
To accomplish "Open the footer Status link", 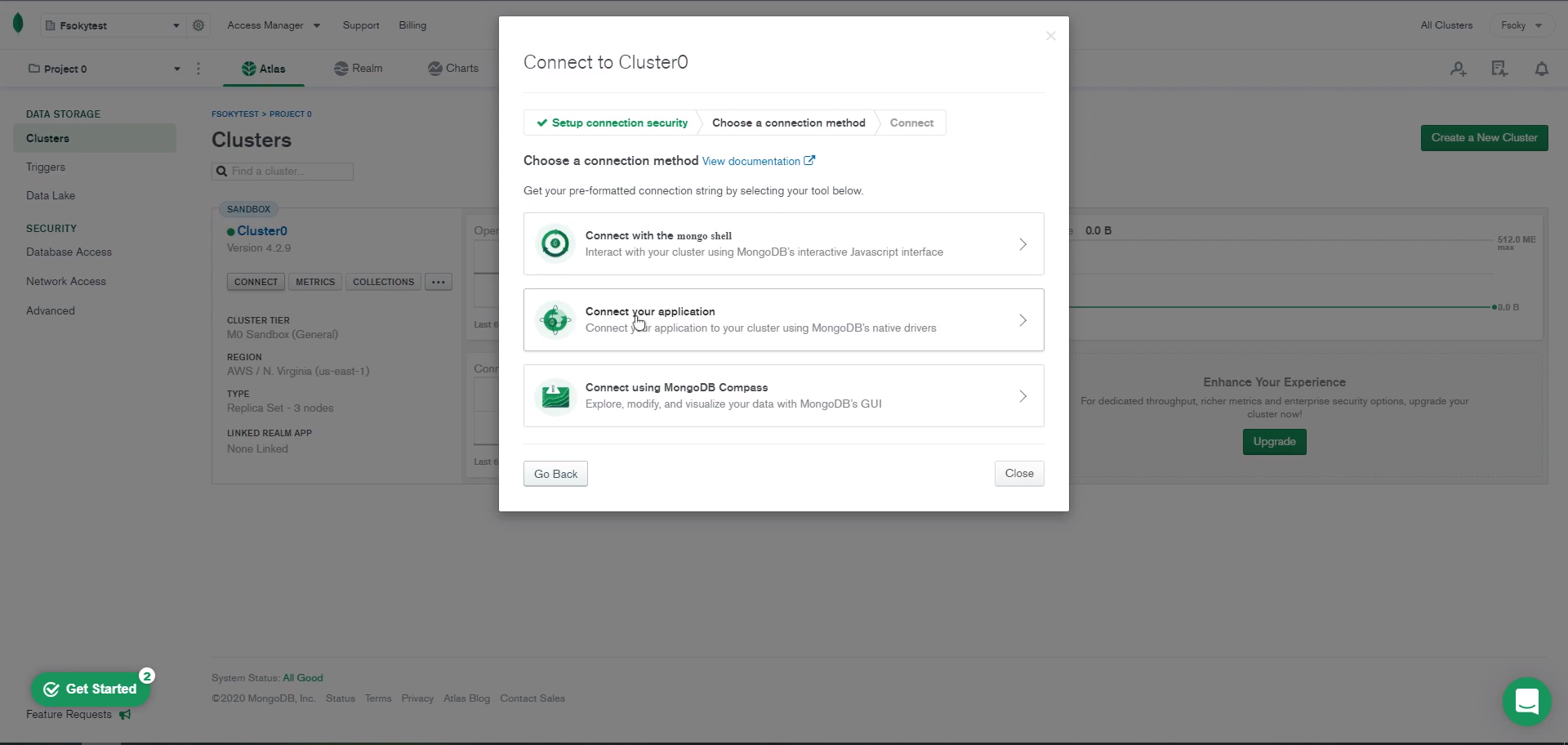I will click(340, 698).
